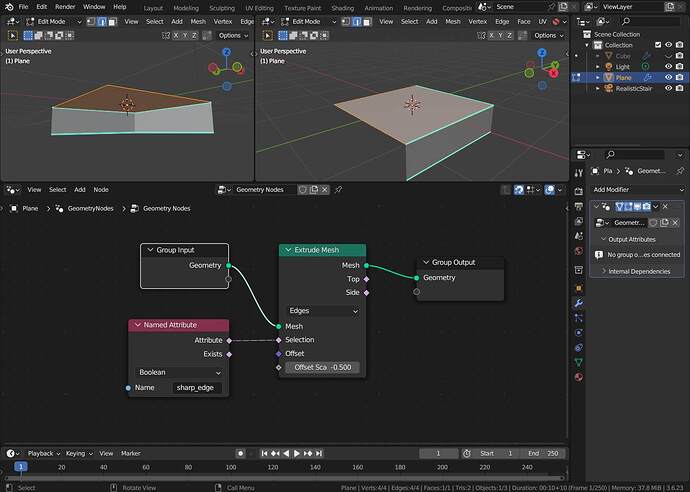Viewport: 690px width, 492px height.
Task: Jump to timeline start frame
Action: coord(264,453)
